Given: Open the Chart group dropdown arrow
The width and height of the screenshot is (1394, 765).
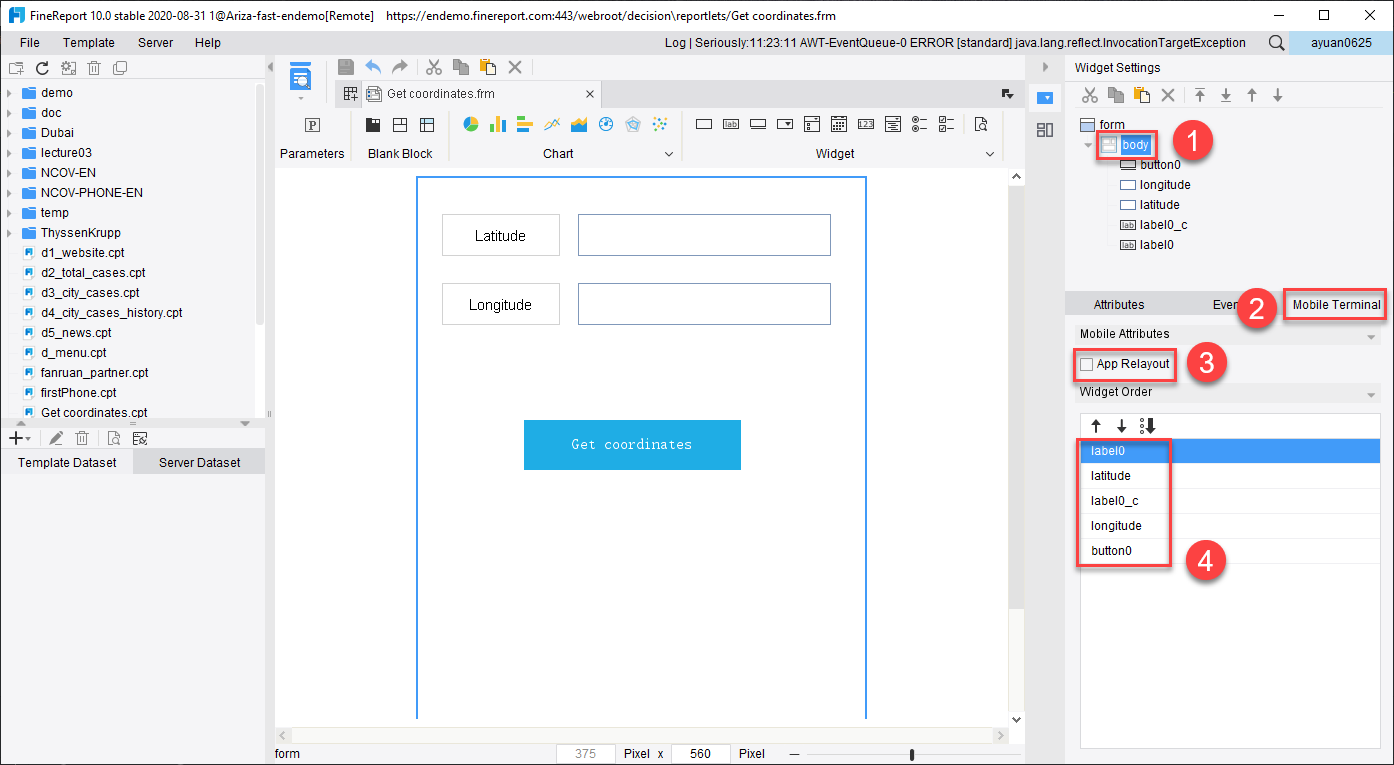Looking at the screenshot, I should tap(670, 154).
